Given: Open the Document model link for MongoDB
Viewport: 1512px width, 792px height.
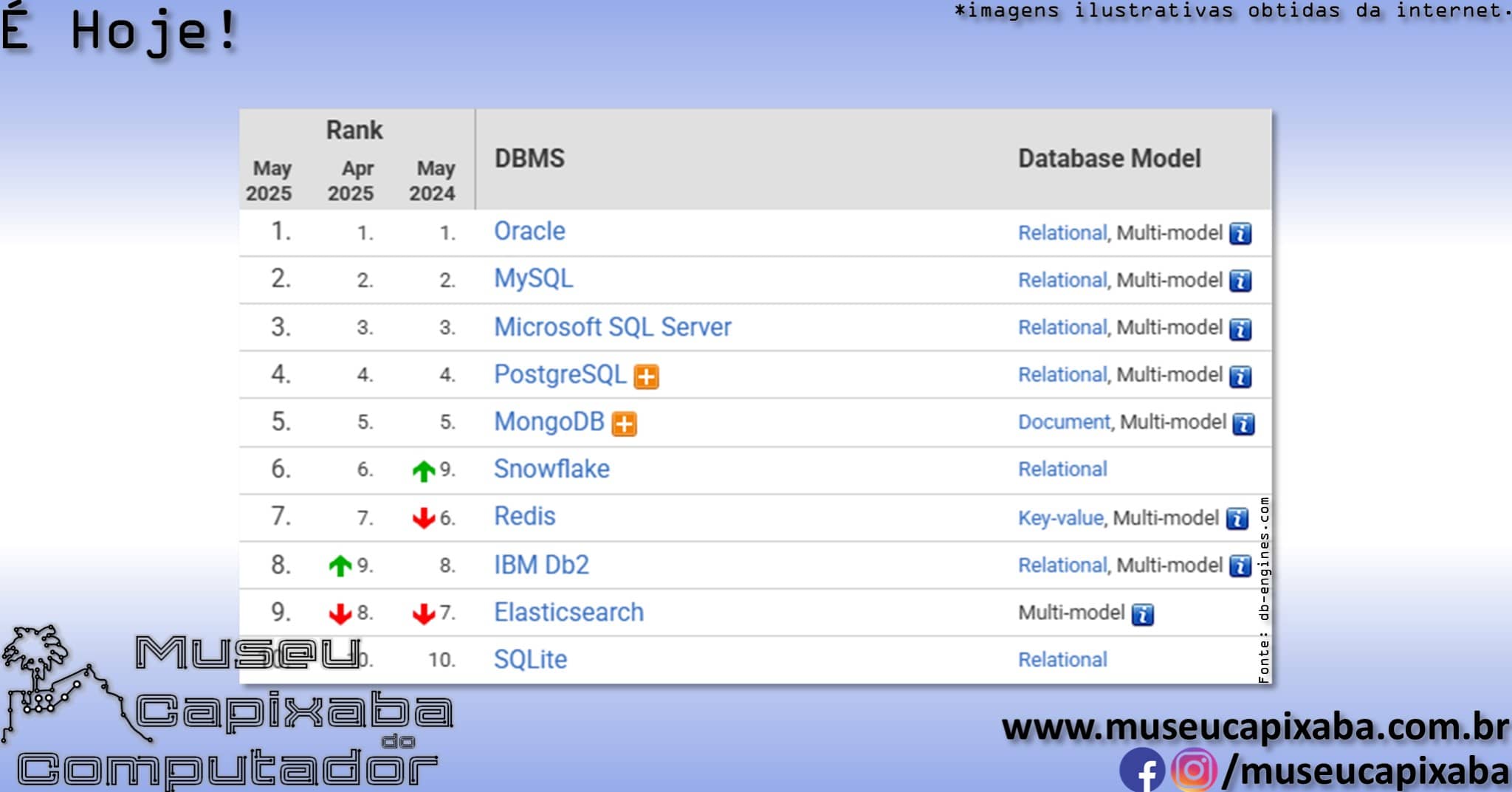Looking at the screenshot, I should click(1062, 422).
